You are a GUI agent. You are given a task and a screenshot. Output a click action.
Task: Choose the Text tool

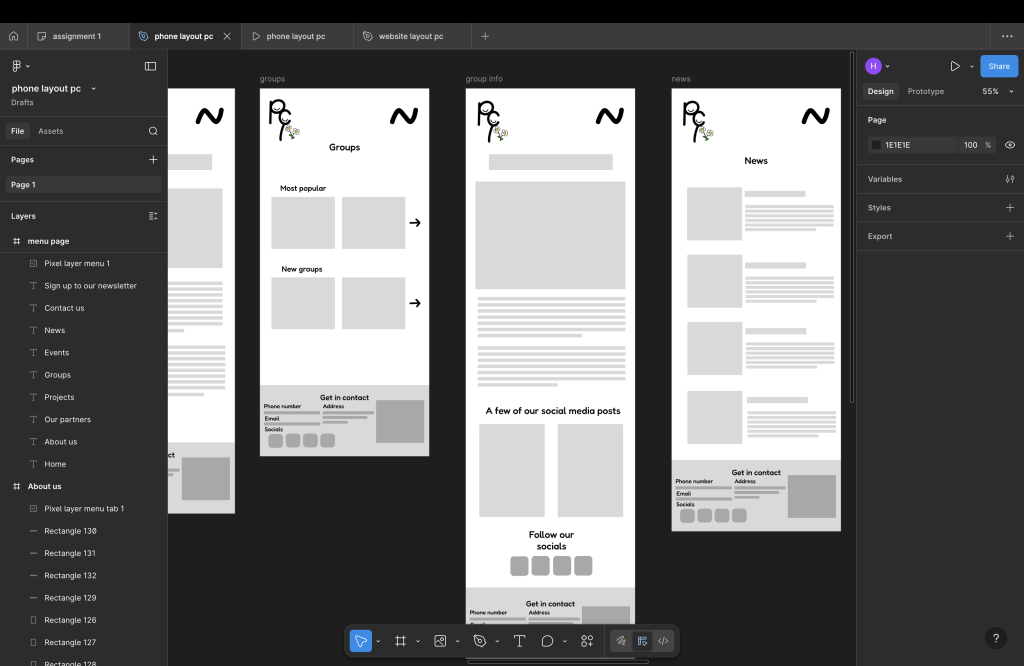pos(519,641)
